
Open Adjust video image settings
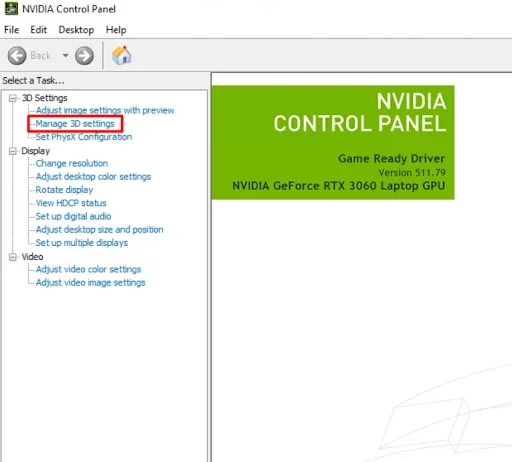(90, 283)
